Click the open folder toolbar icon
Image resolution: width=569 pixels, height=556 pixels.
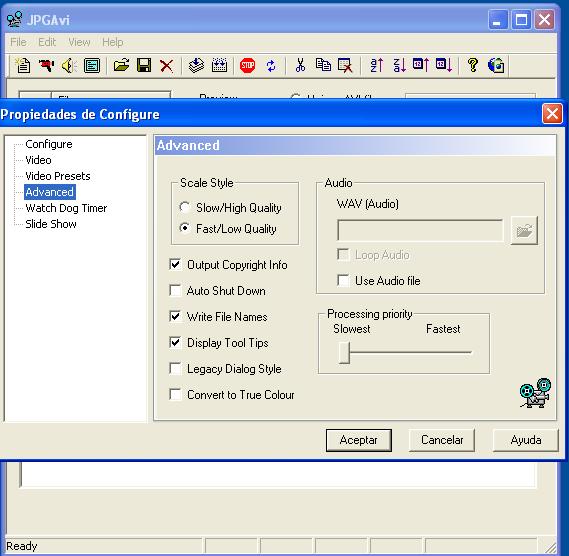(x=121, y=66)
